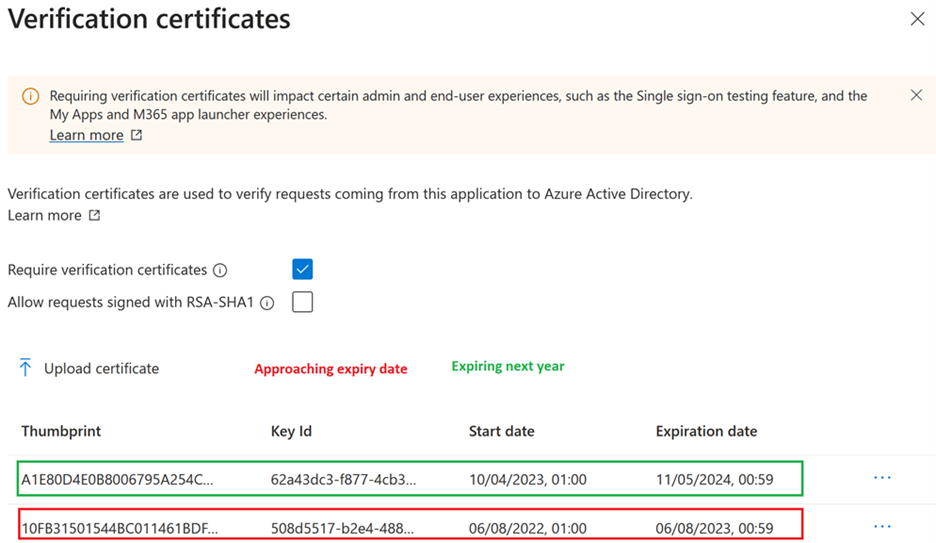
Task: Click Upload certificate button text
Action: tap(101, 368)
